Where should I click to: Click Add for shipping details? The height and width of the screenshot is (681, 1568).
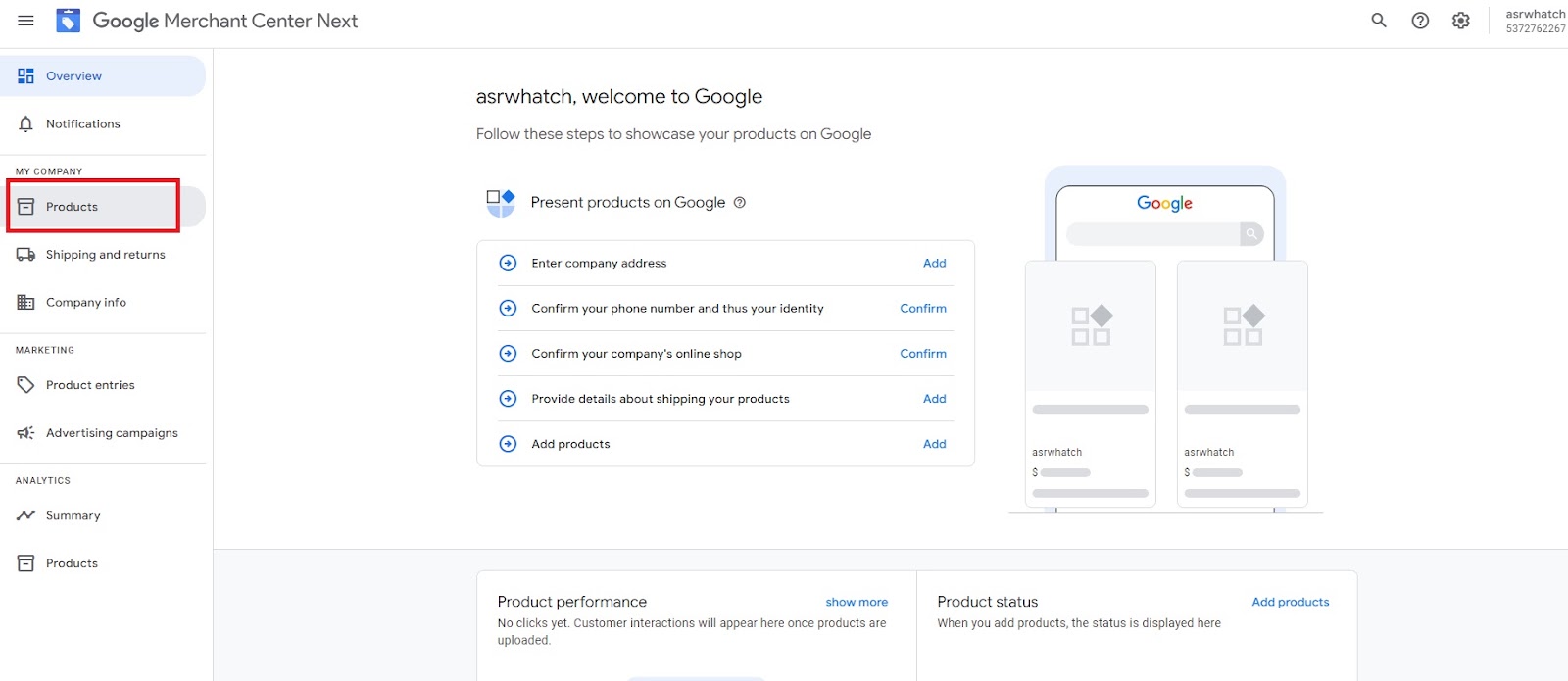point(935,399)
